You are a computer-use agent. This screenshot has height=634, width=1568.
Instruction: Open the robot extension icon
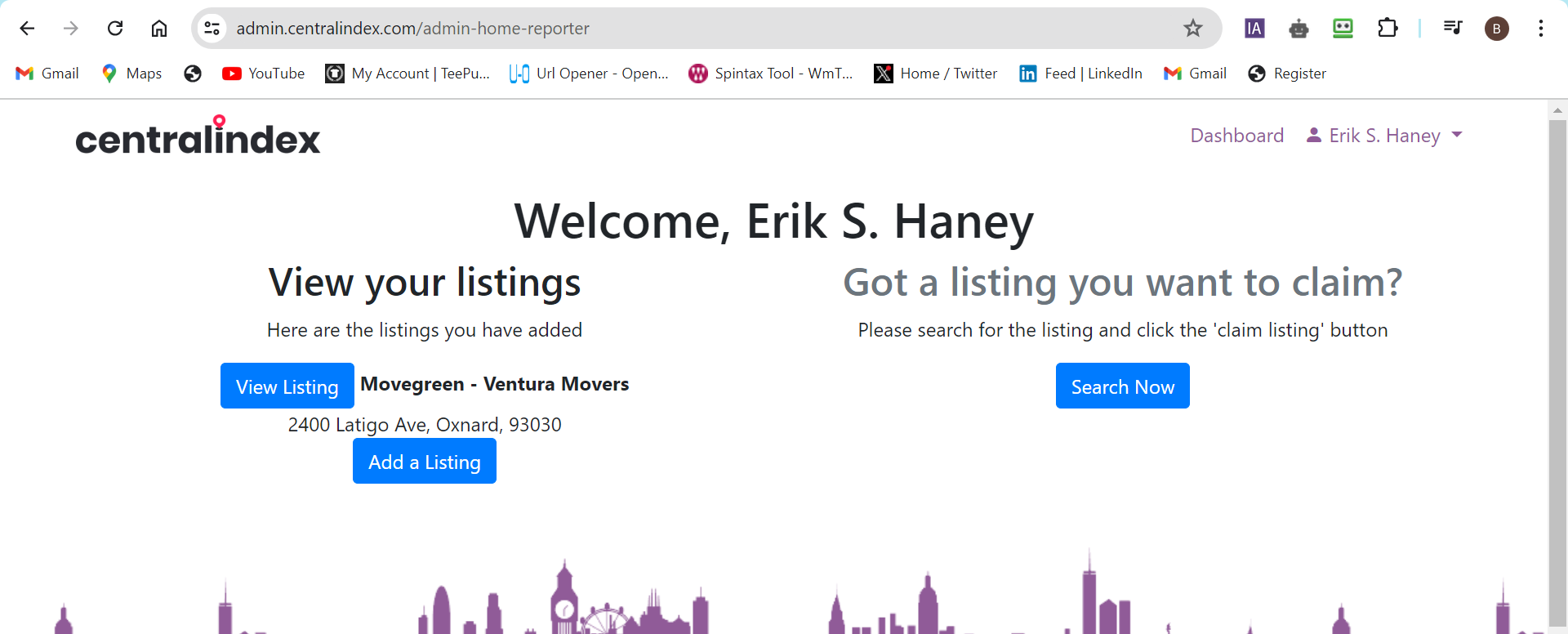pos(1298,29)
